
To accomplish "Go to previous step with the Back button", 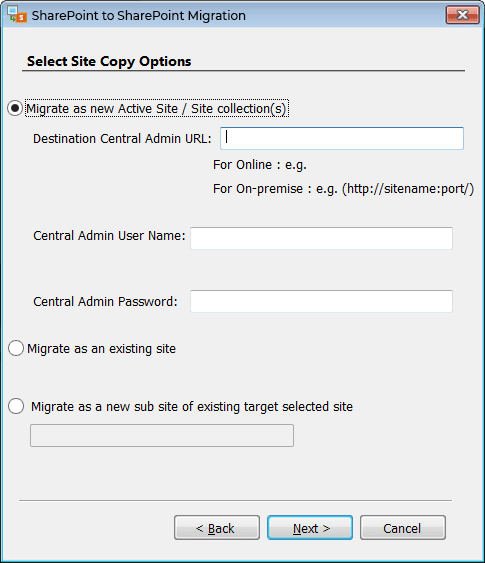I will pyautogui.click(x=217, y=528).
